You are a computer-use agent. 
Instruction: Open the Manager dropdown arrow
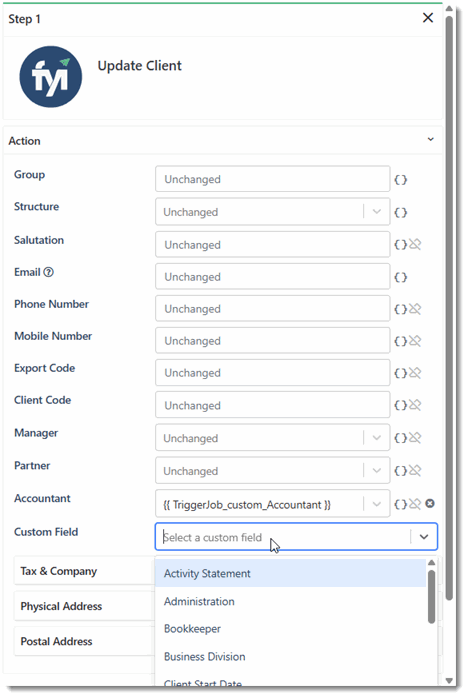point(377,438)
